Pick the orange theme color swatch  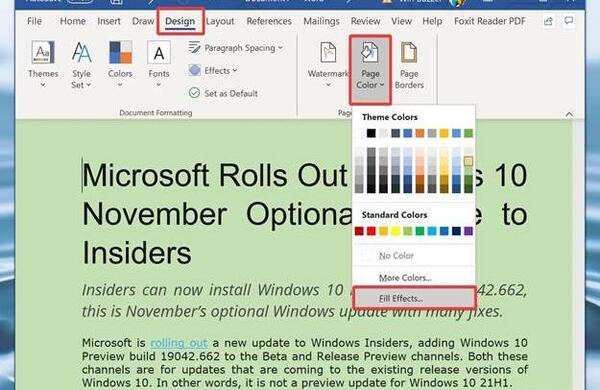(420, 133)
